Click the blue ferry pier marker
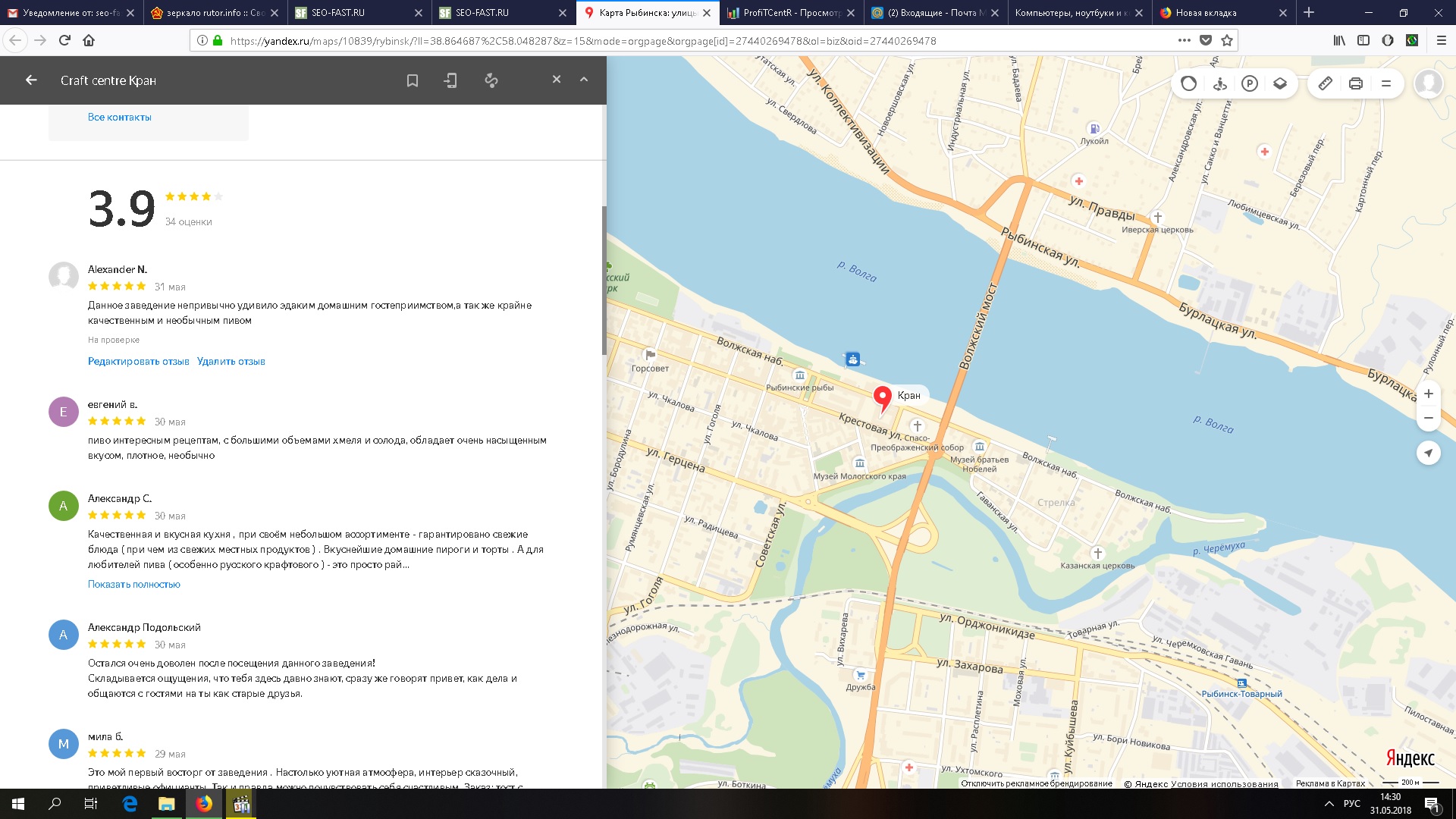1456x819 pixels. 853,359
